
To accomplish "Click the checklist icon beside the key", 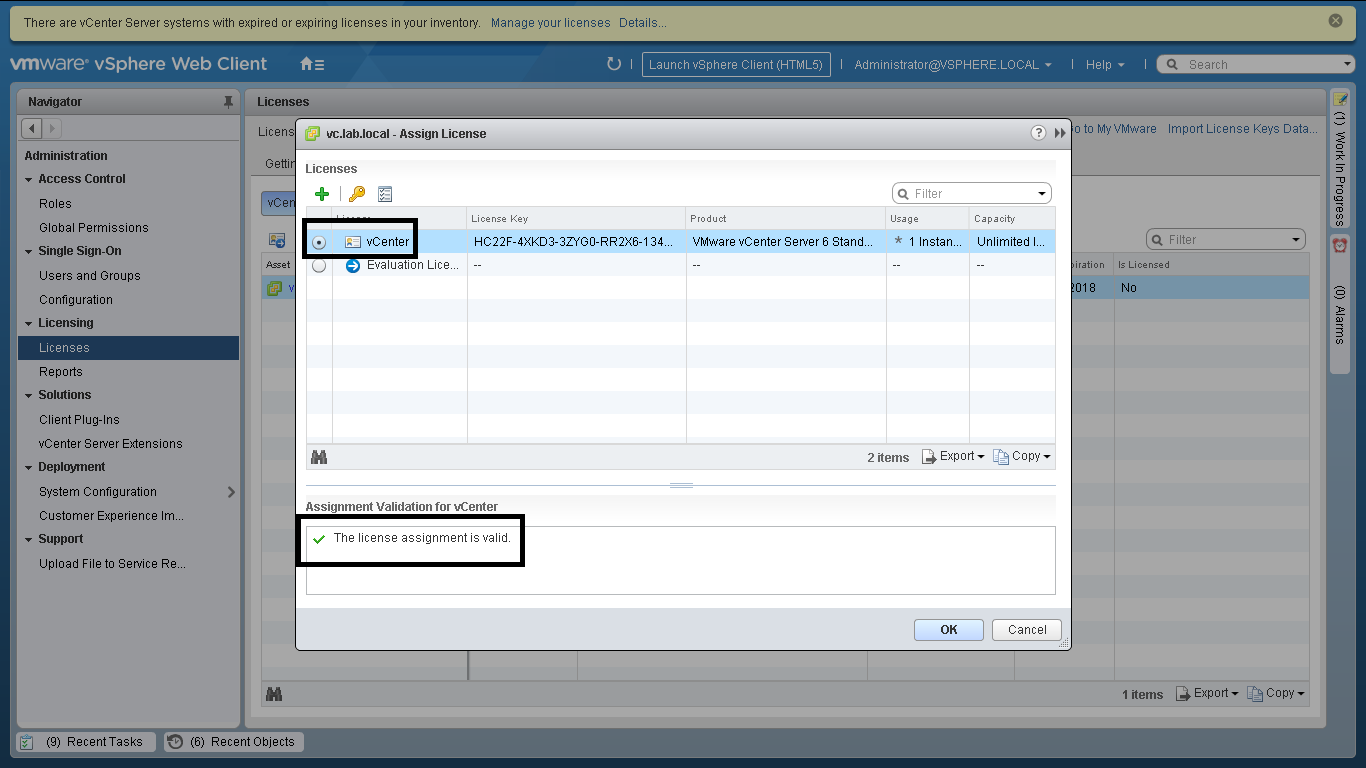I will pos(385,194).
